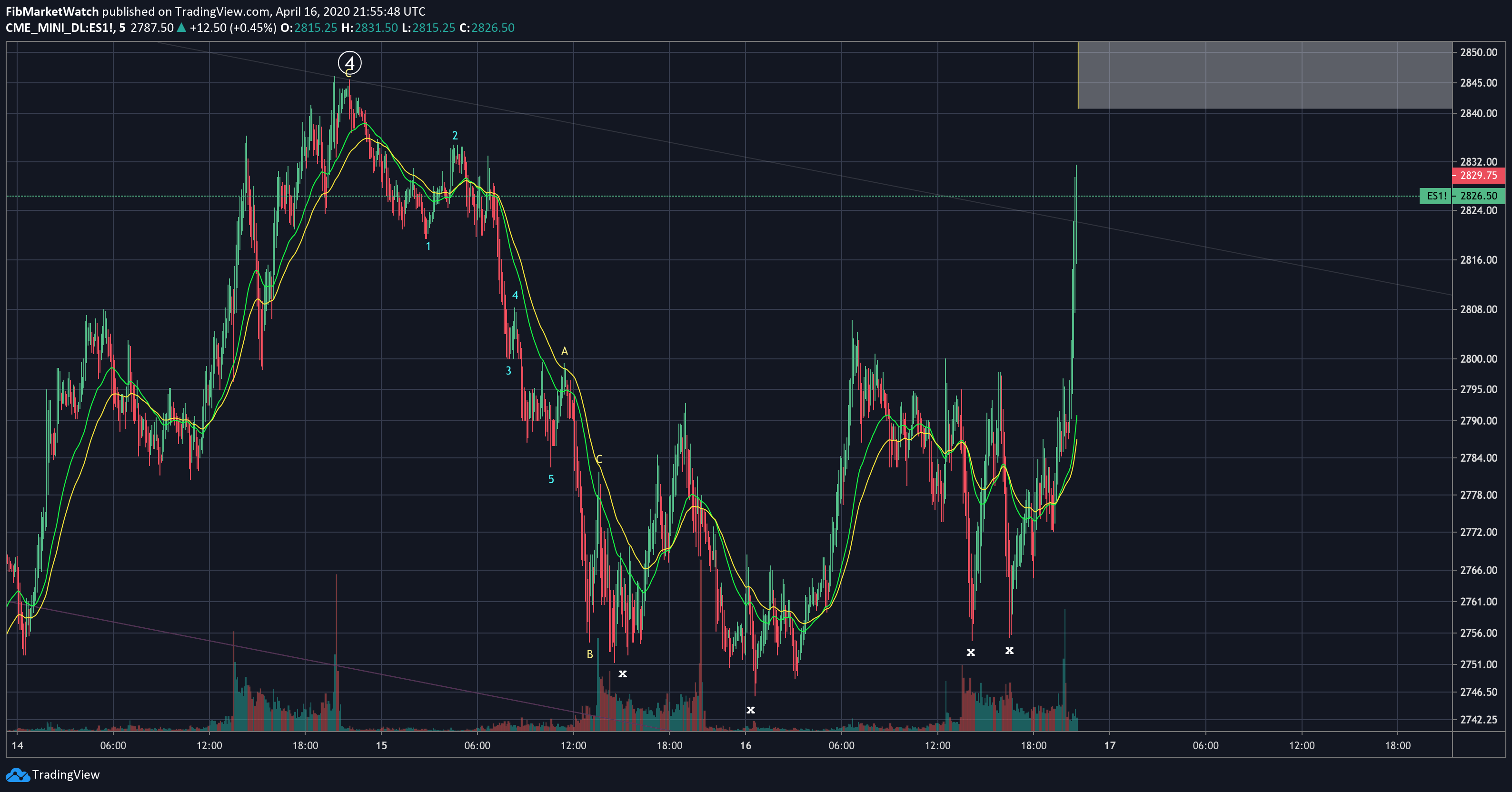The image size is (1512, 792).
Task: Click the cyan wave label 1
Action: [428, 246]
